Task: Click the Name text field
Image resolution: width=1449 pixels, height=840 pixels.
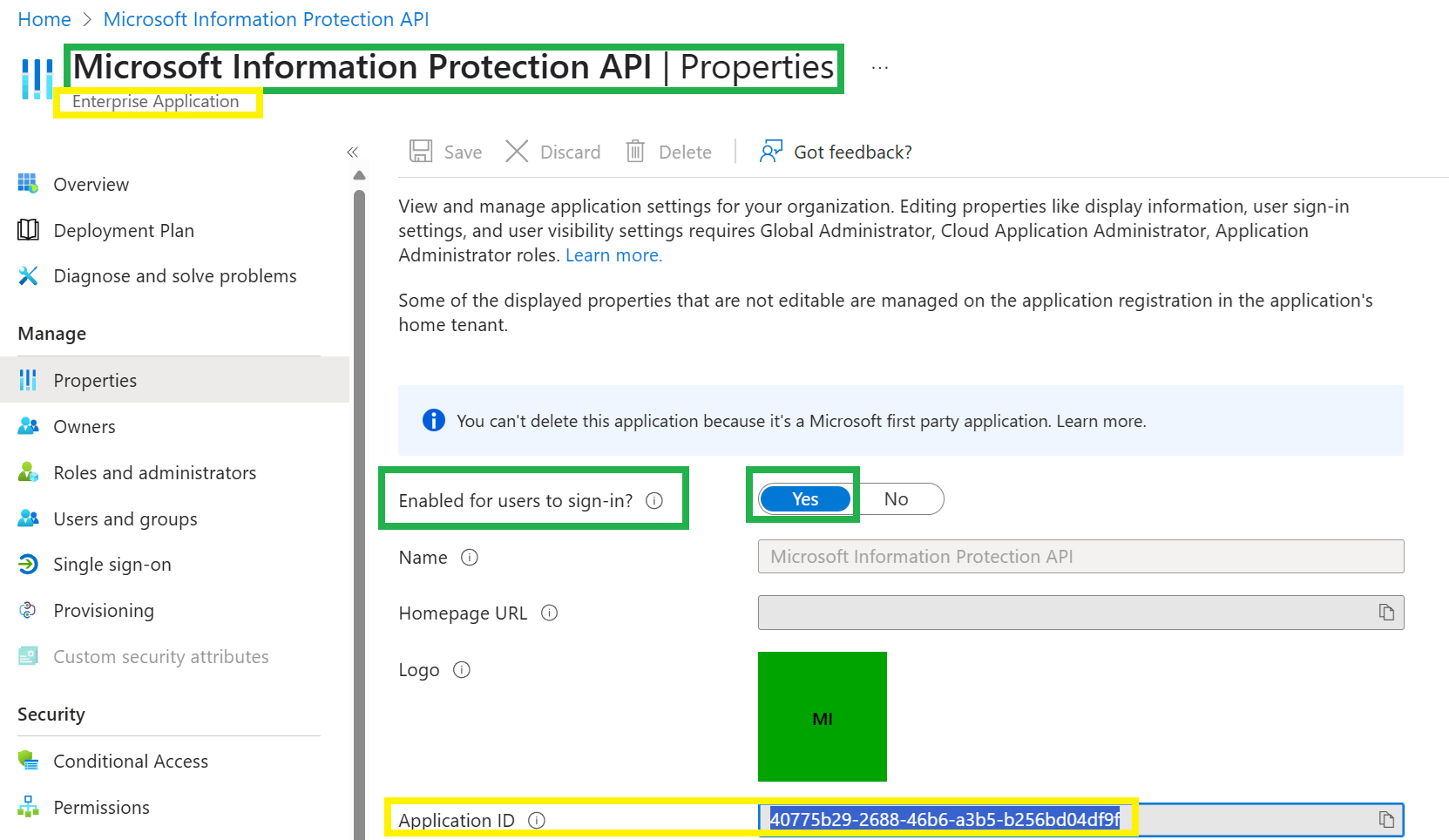Action: pyautogui.click(x=1080, y=556)
